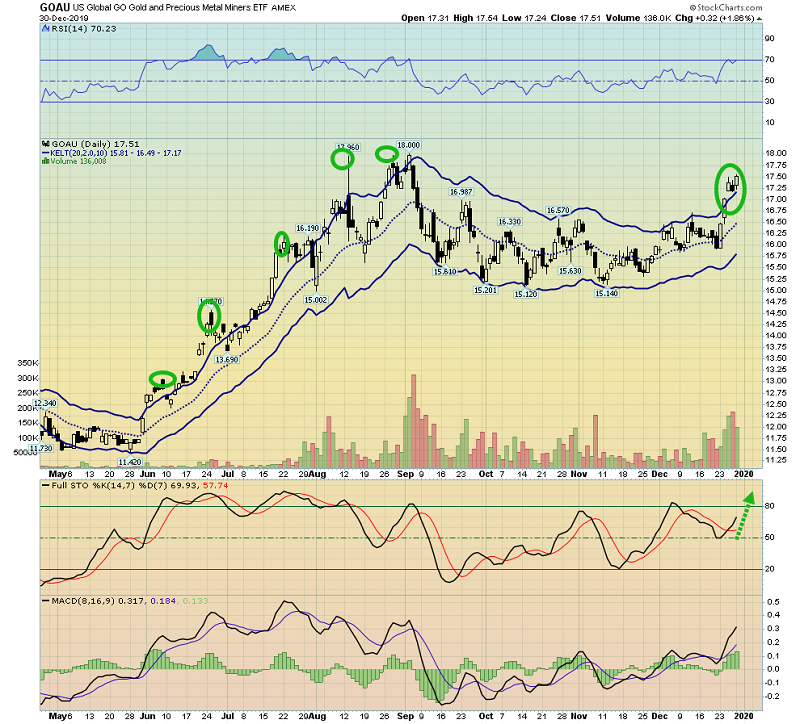
Task: Click the 15.201 price label
Action: (x=485, y=290)
